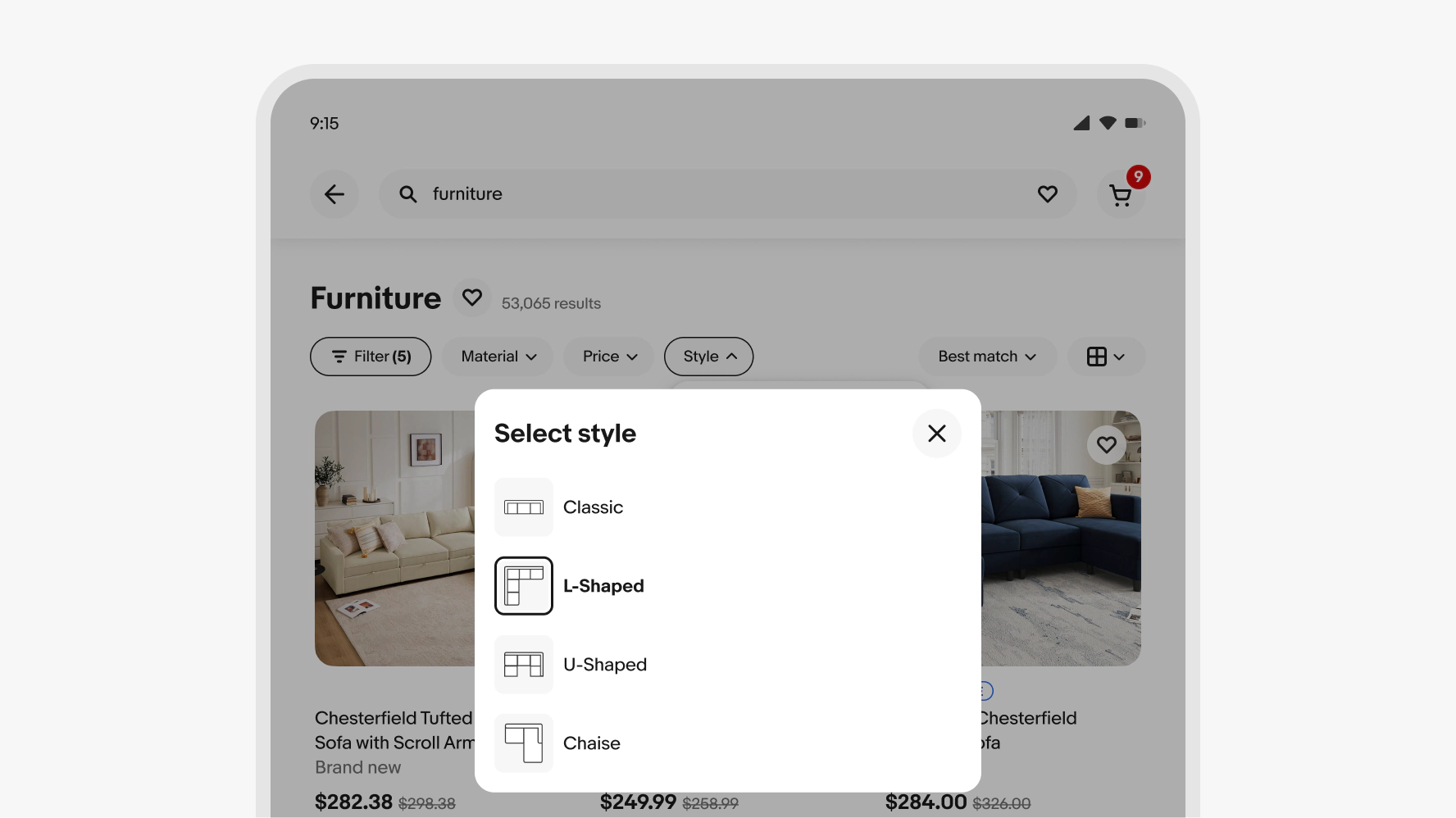Click the $249.99 price
The image size is (1456, 818).
click(x=638, y=802)
